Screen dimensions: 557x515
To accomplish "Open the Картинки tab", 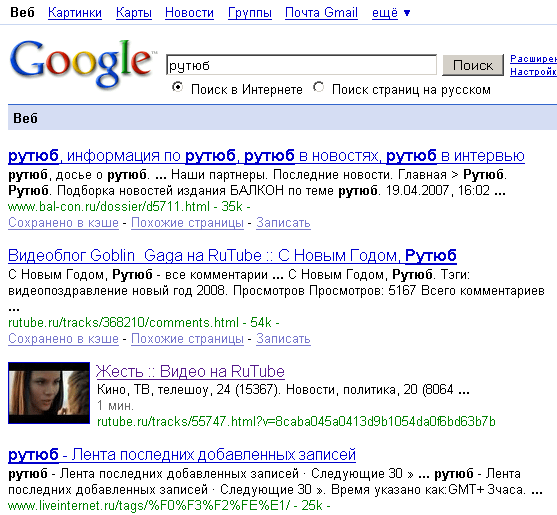I will [75, 13].
